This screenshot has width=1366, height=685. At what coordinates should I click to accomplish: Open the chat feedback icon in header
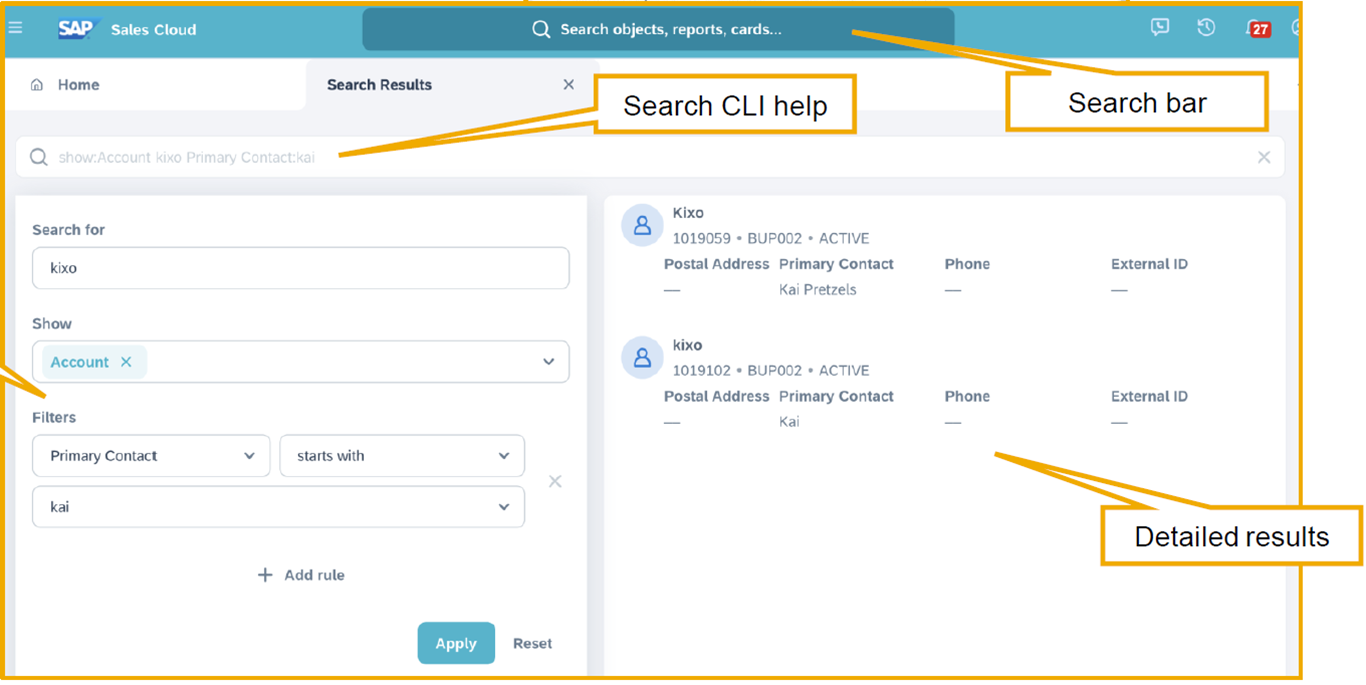[x=1160, y=28]
